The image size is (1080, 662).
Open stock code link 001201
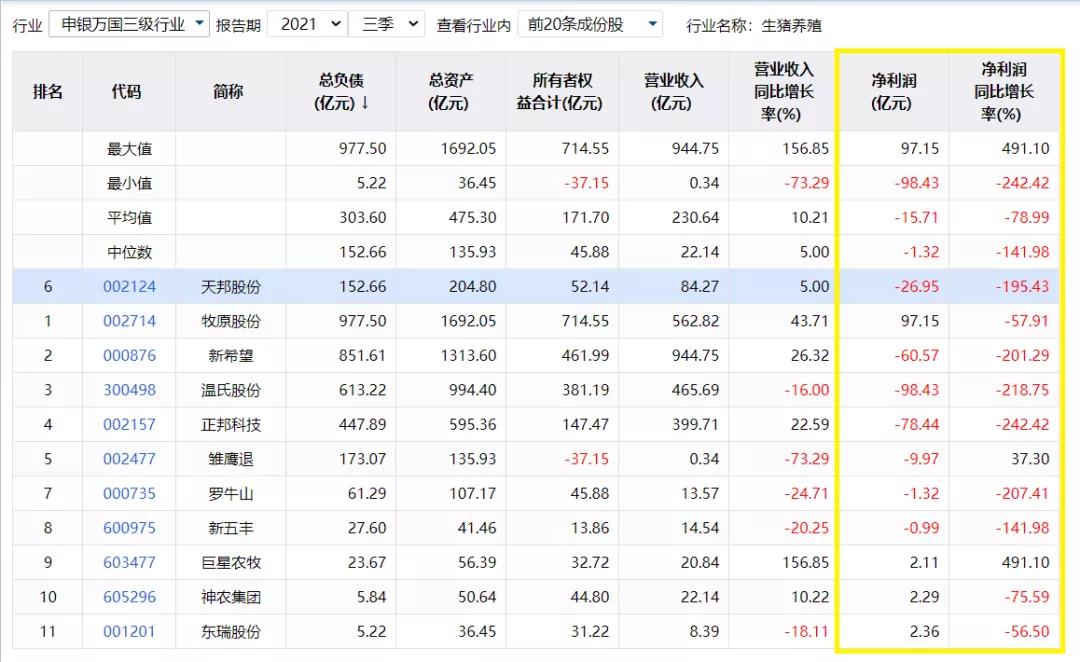tap(129, 631)
